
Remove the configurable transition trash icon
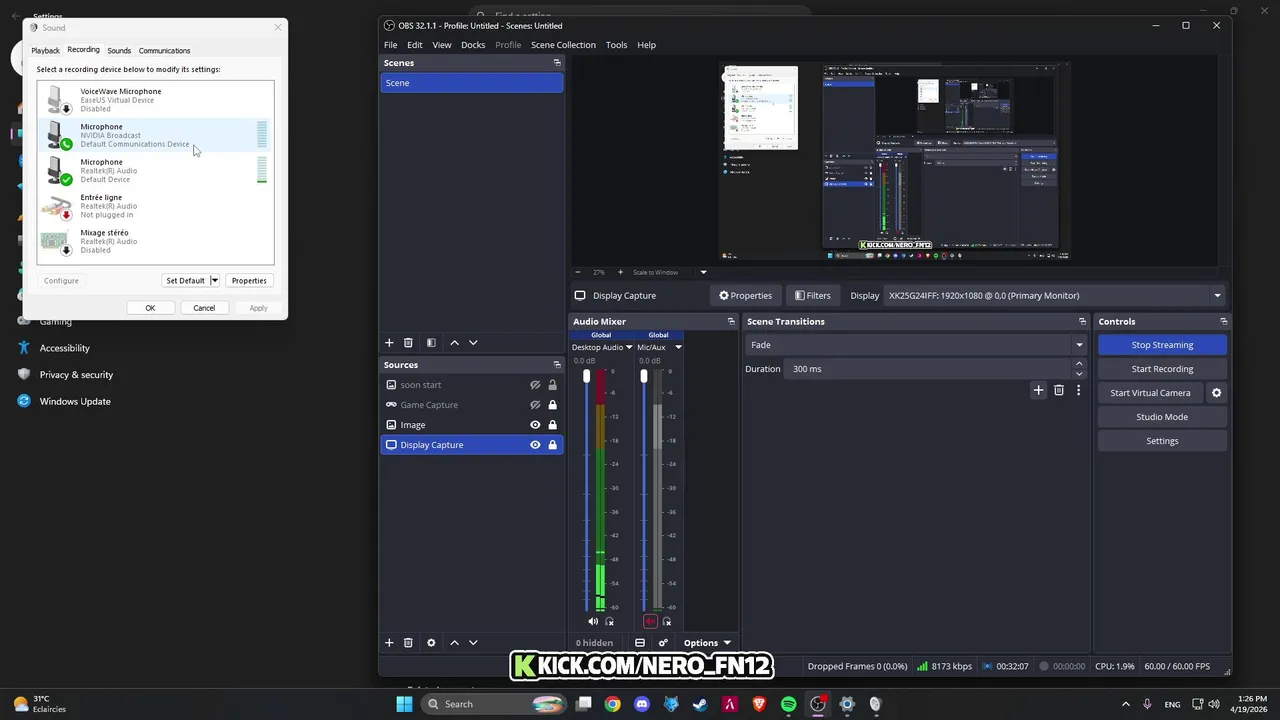1059,391
